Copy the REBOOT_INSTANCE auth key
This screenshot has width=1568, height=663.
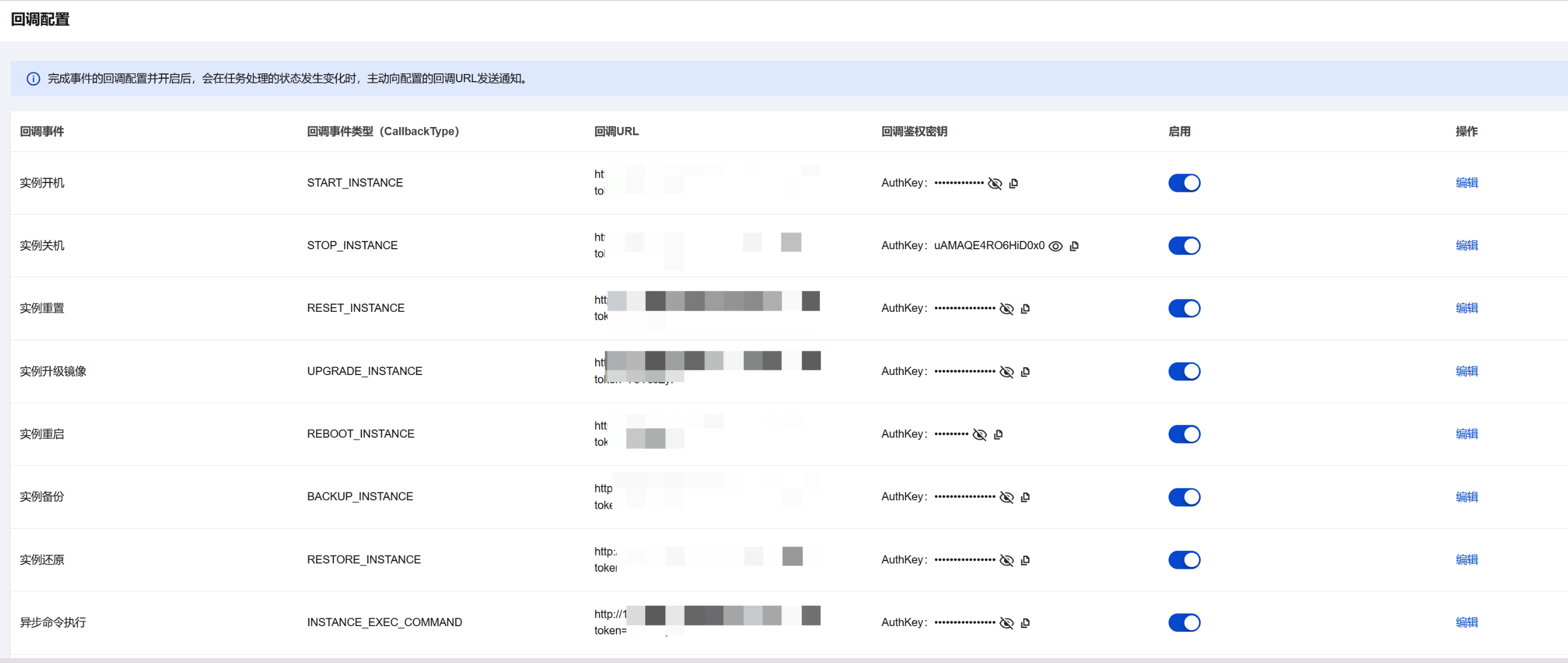998,434
